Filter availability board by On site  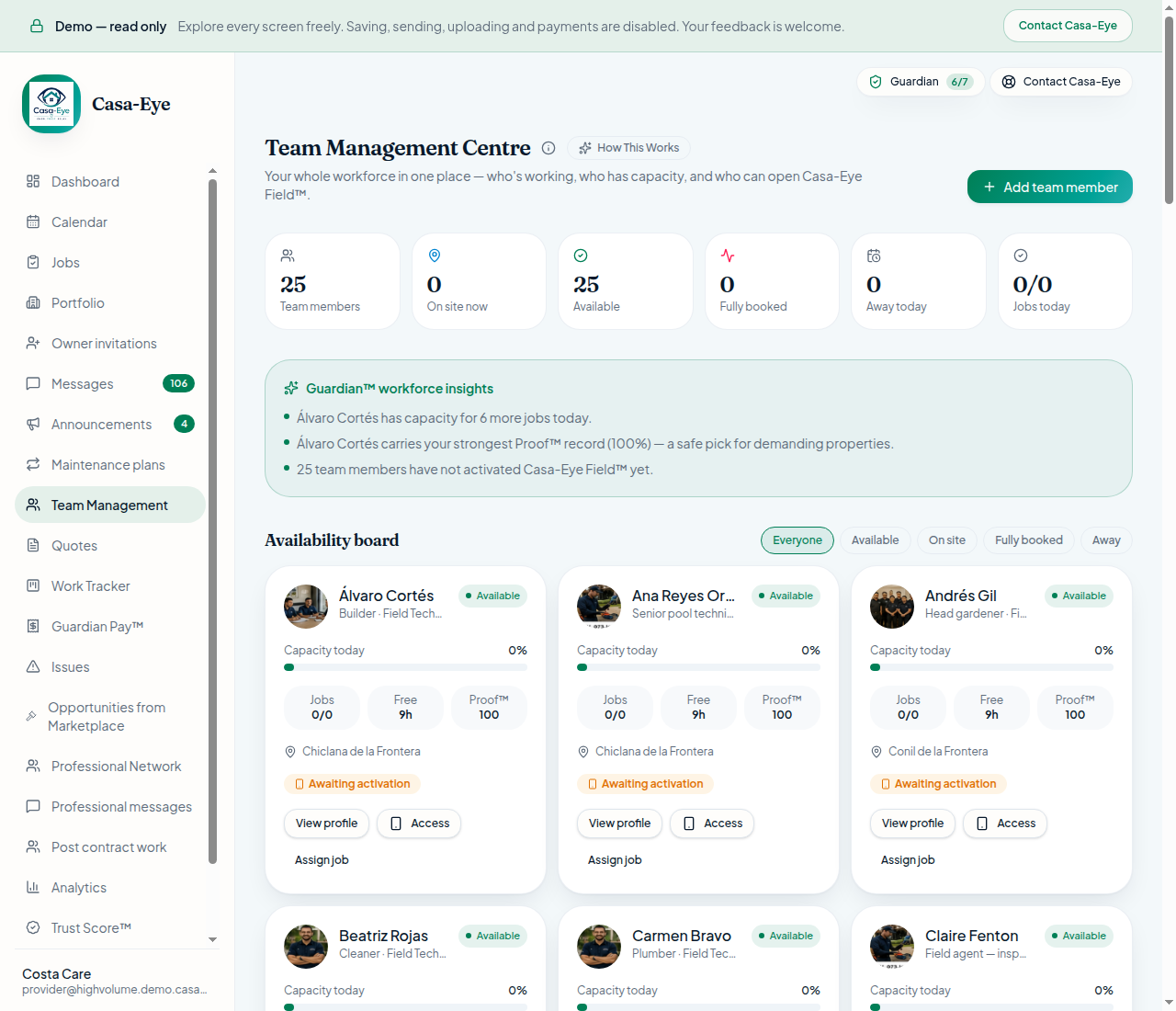(x=947, y=540)
